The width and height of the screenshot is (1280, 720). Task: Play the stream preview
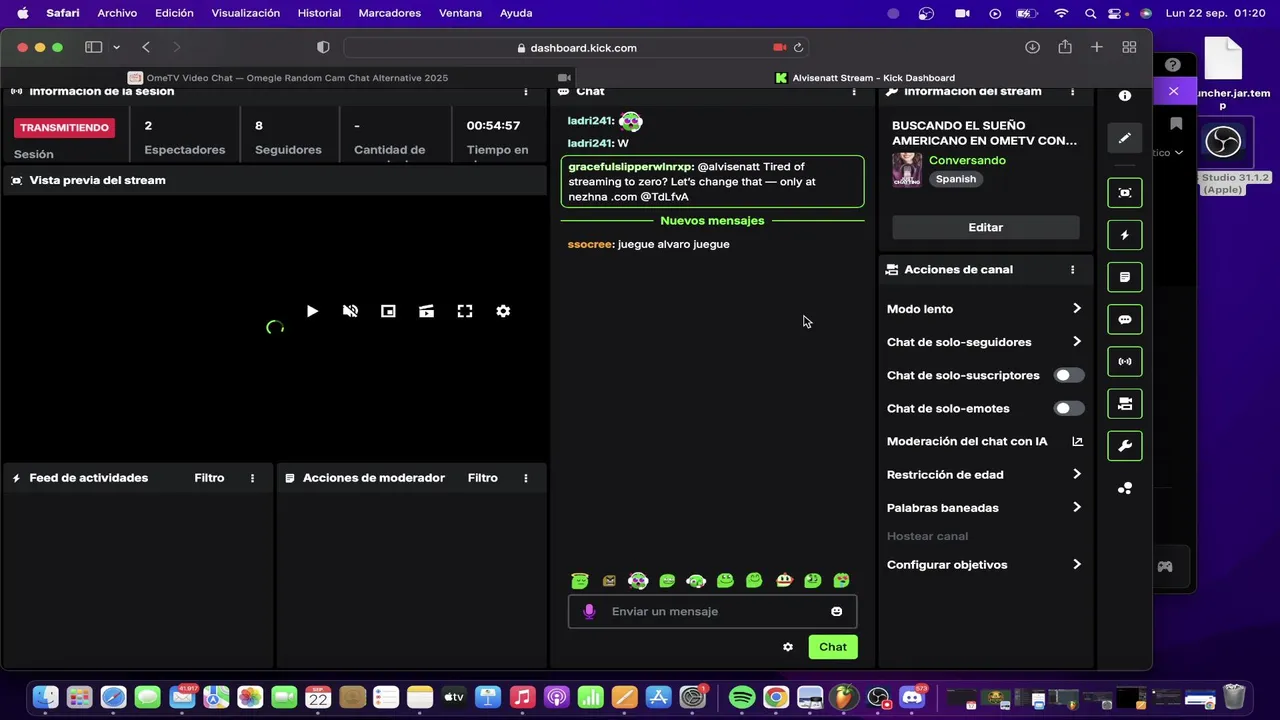pos(312,311)
